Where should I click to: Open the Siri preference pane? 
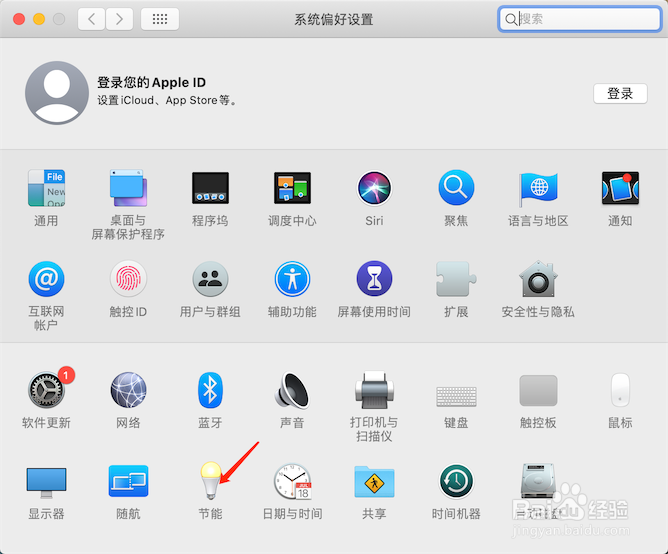click(374, 188)
